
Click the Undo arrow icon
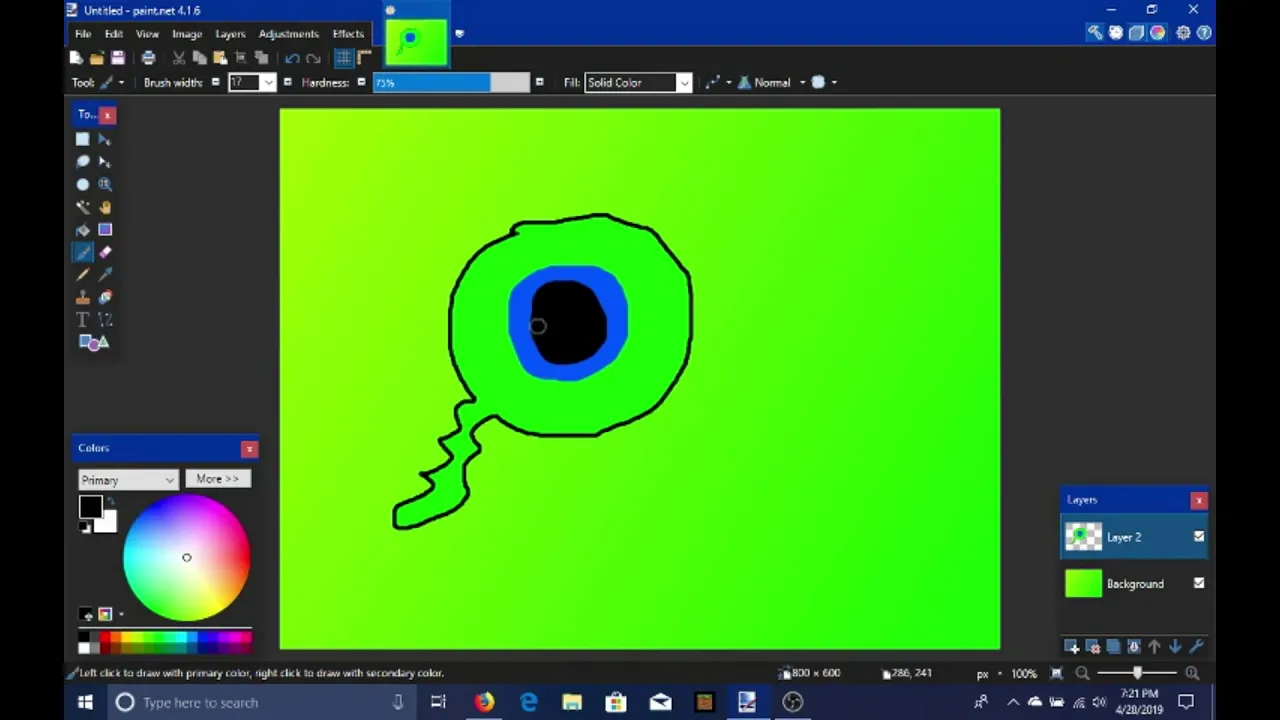coord(292,58)
